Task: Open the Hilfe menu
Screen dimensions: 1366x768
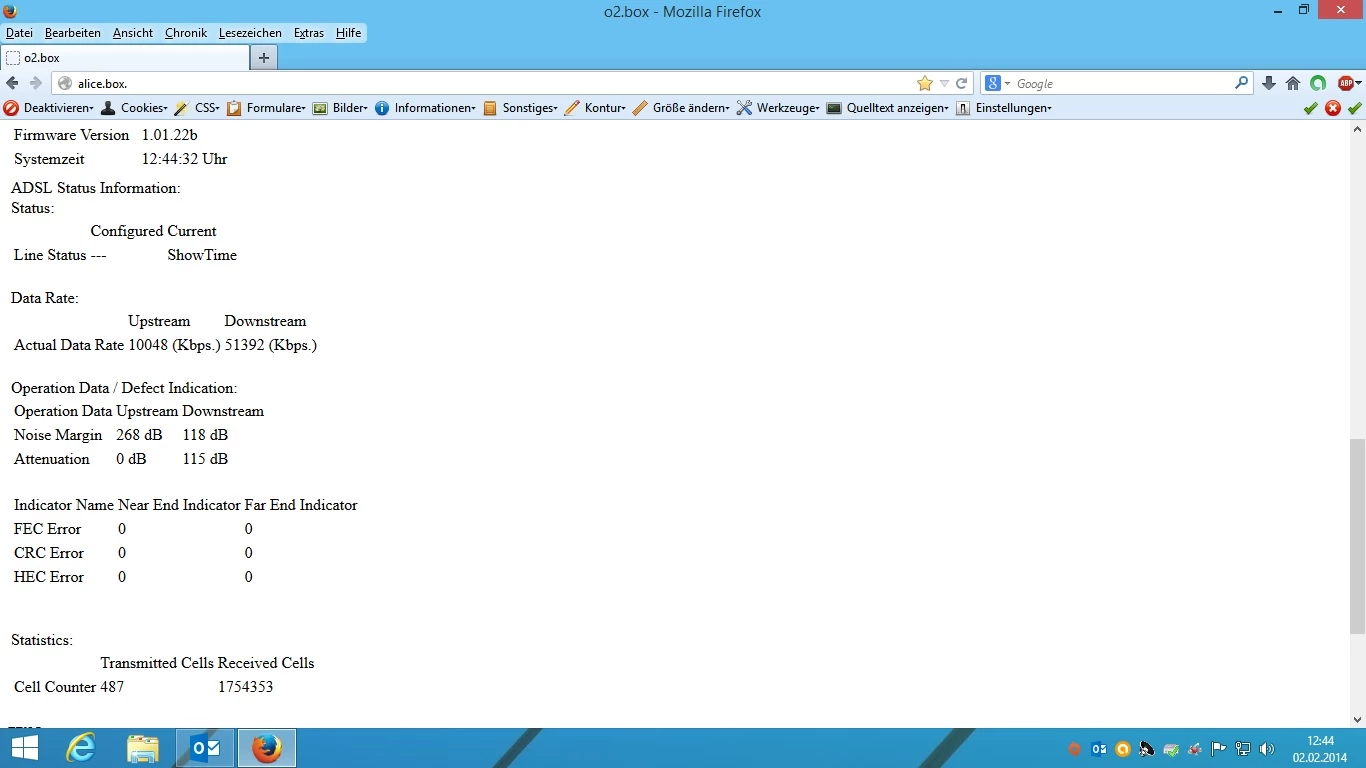Action: (349, 33)
